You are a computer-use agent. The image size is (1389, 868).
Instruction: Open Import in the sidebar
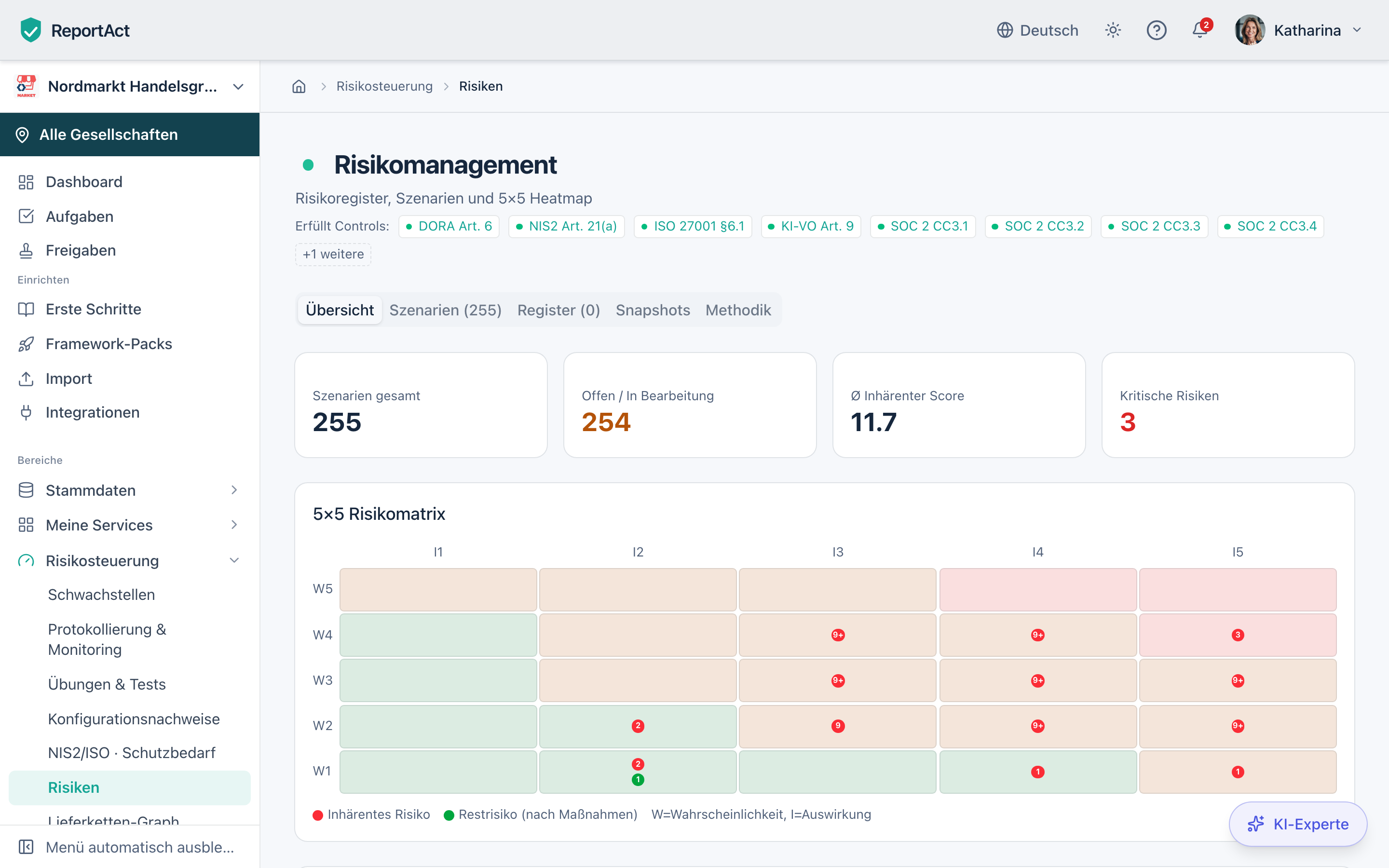click(130, 379)
